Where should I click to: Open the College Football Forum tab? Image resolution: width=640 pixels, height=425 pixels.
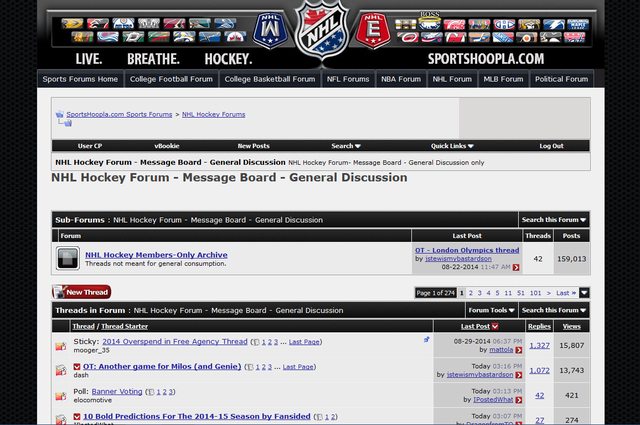click(171, 79)
